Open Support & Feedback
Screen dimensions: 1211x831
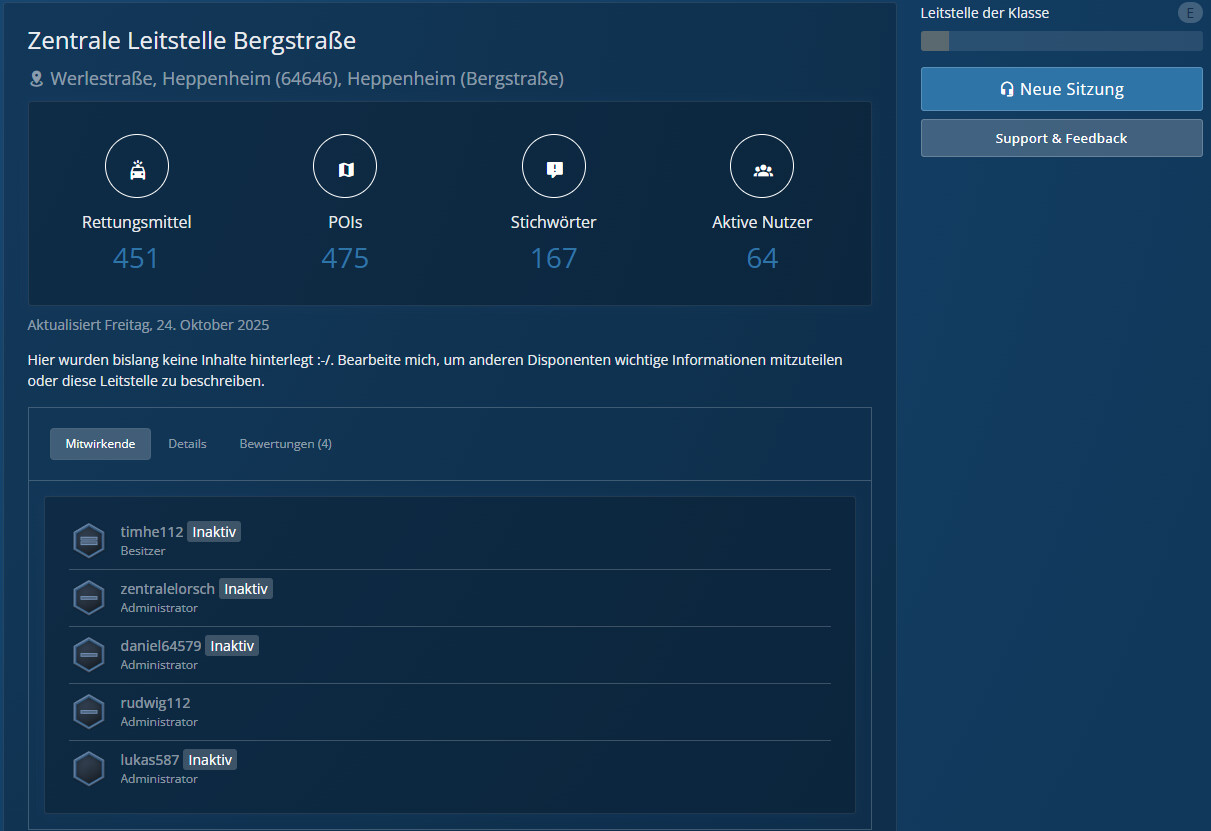pos(1061,139)
